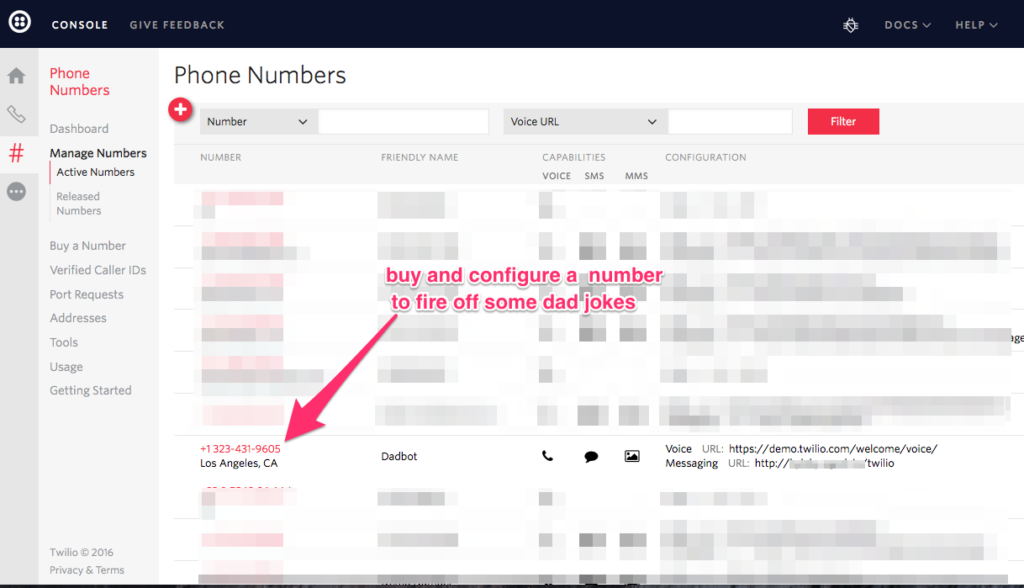
Task: Open the home icon in sidebar
Action: click(17, 76)
